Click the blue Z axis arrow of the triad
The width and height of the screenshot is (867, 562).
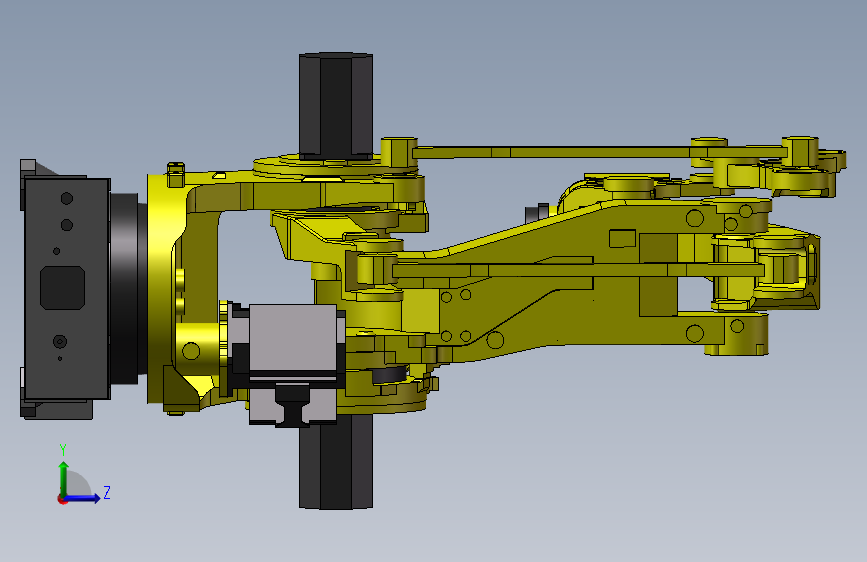83,498
